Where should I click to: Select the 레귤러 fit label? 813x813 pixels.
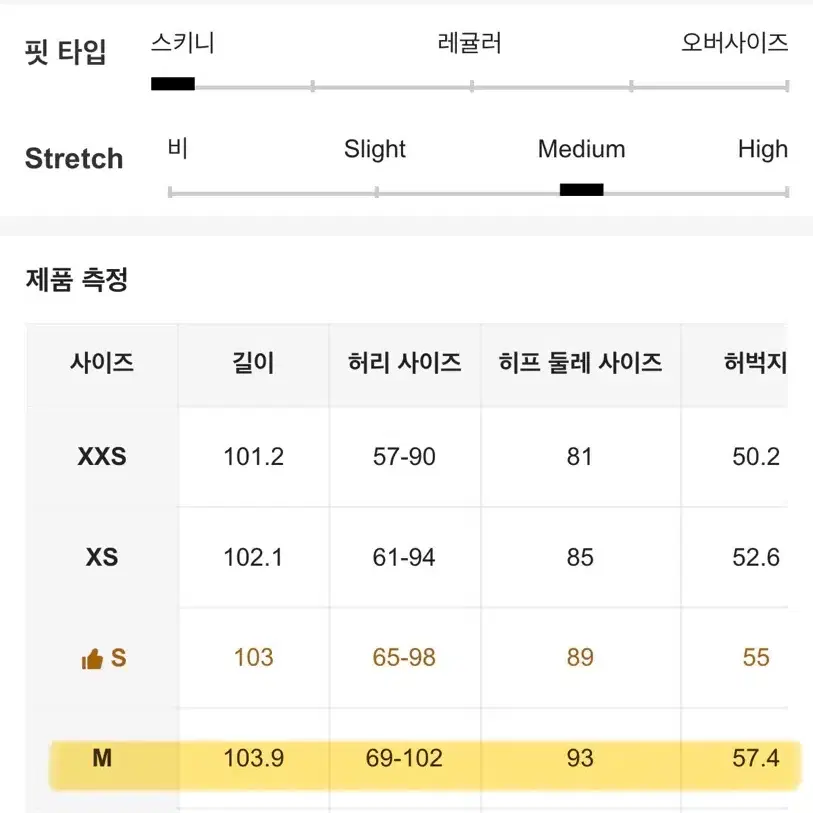point(470,43)
